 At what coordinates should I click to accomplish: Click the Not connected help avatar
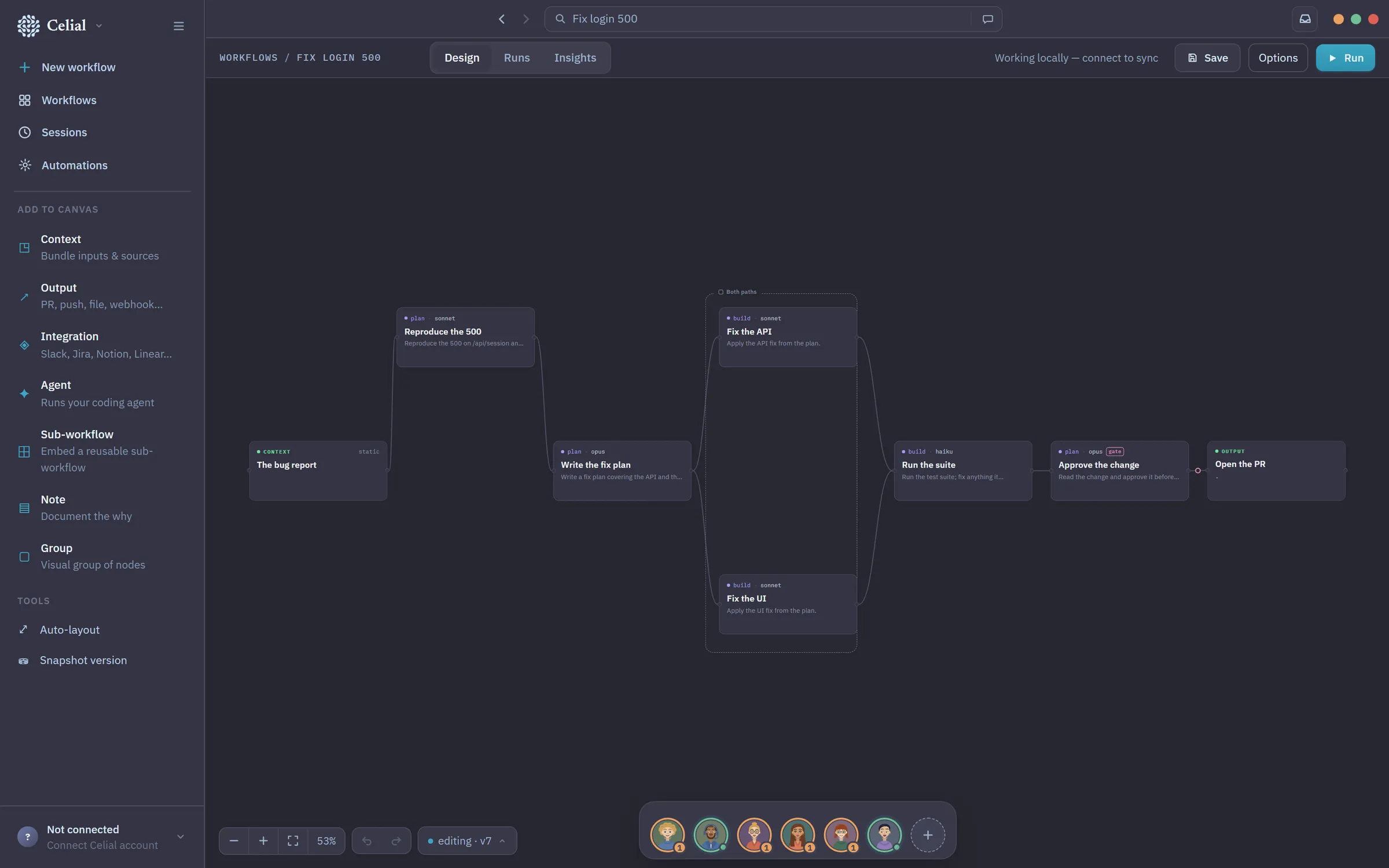click(x=27, y=837)
